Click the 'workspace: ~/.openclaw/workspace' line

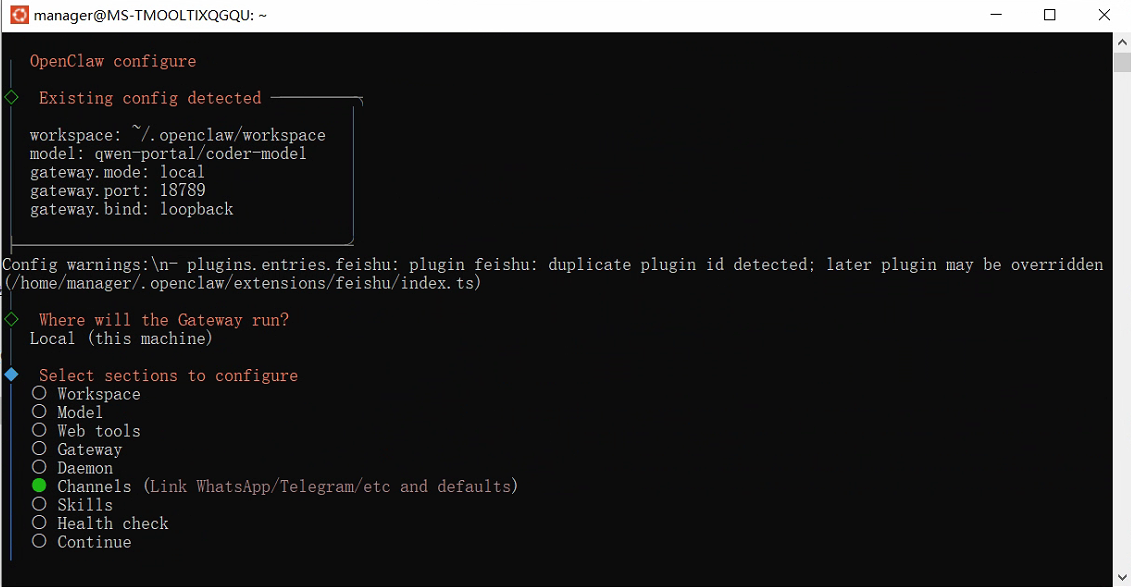click(x=177, y=135)
